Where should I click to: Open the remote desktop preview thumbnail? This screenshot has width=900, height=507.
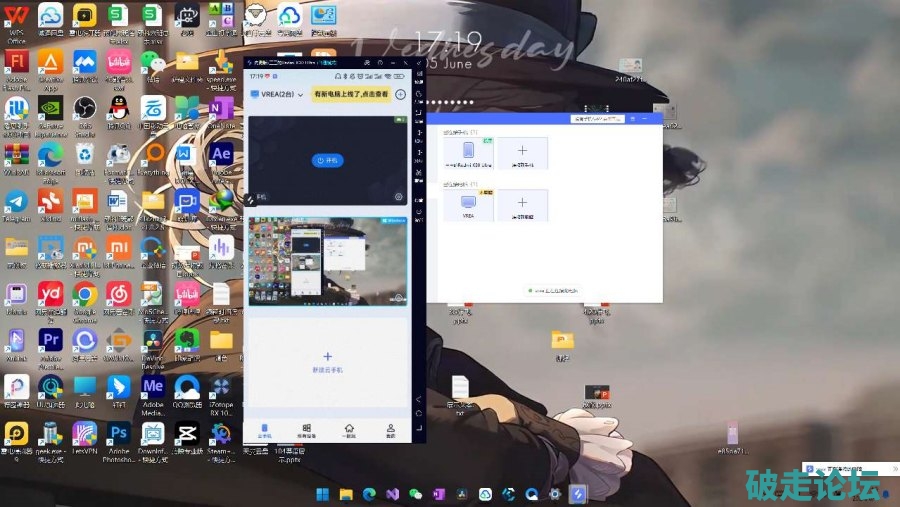tap(328, 261)
